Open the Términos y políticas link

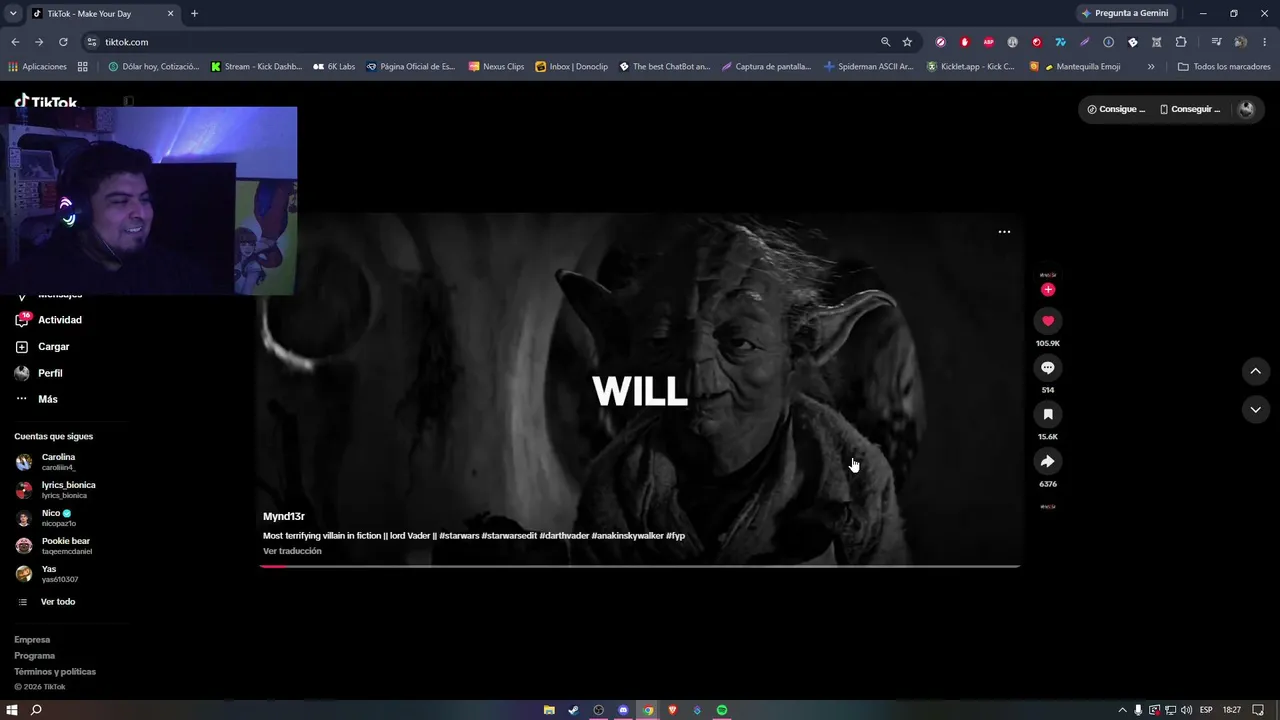point(55,672)
